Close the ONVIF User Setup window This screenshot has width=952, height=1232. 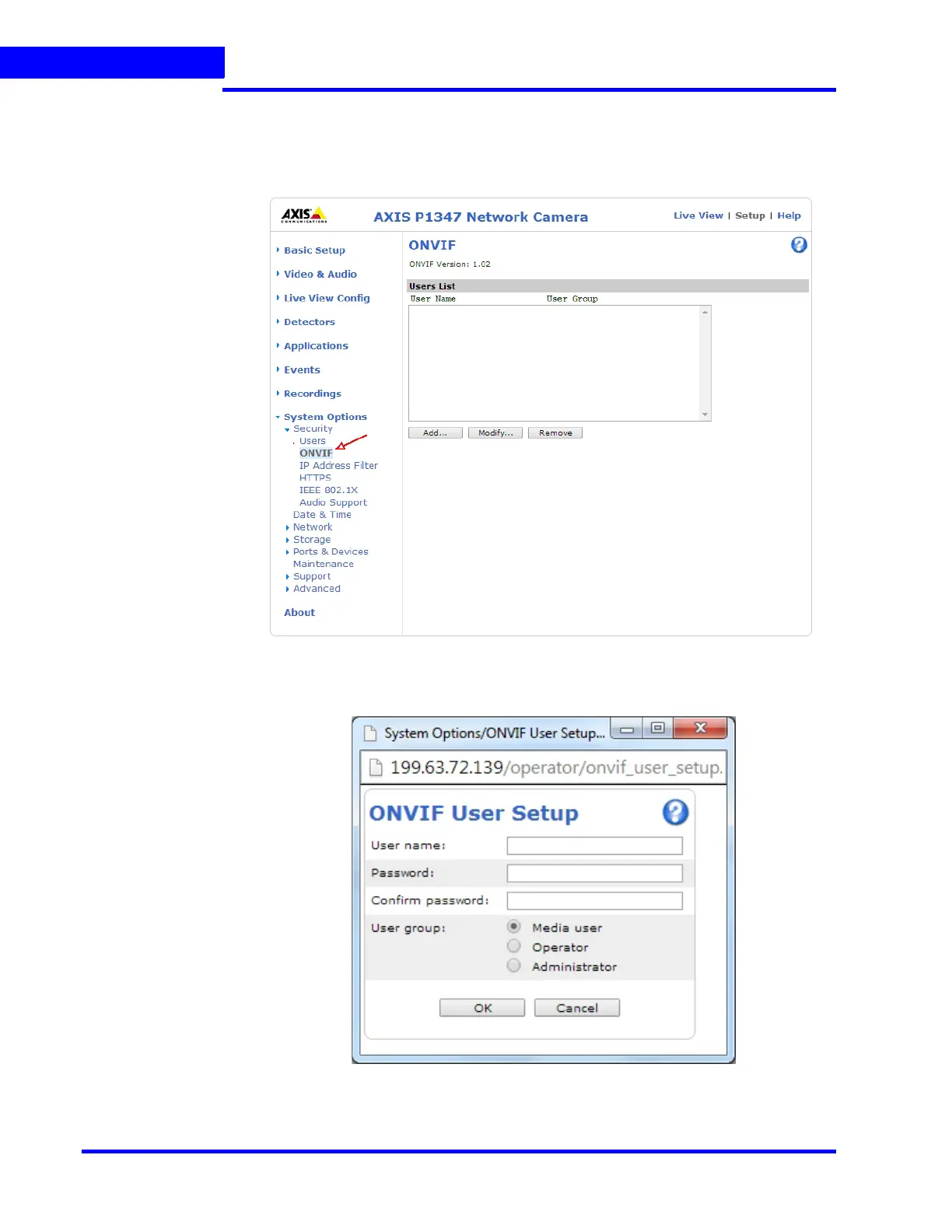tap(700, 729)
